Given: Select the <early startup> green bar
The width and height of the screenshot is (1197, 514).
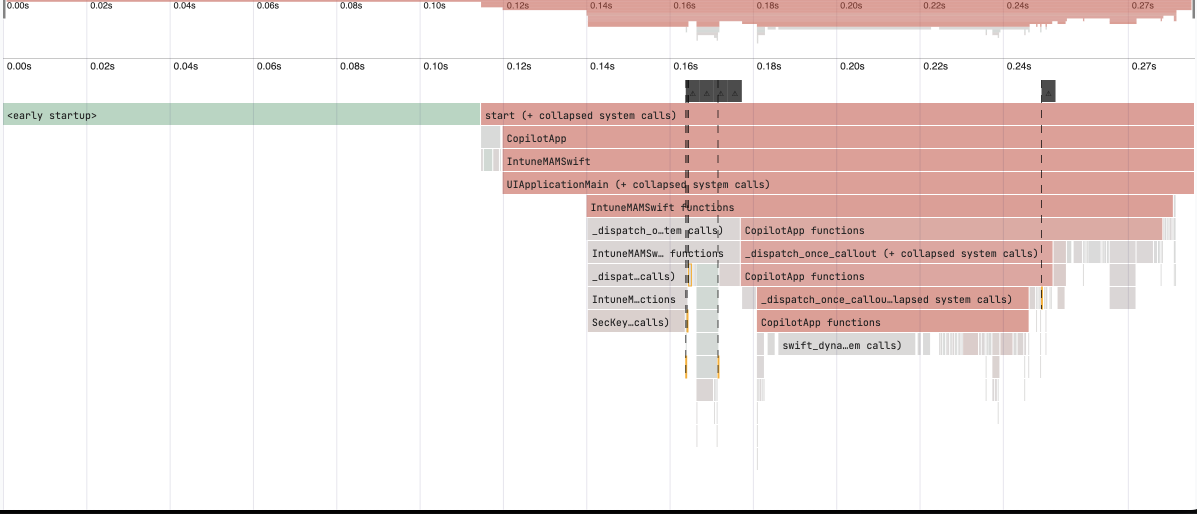Looking at the screenshot, I should (x=241, y=115).
